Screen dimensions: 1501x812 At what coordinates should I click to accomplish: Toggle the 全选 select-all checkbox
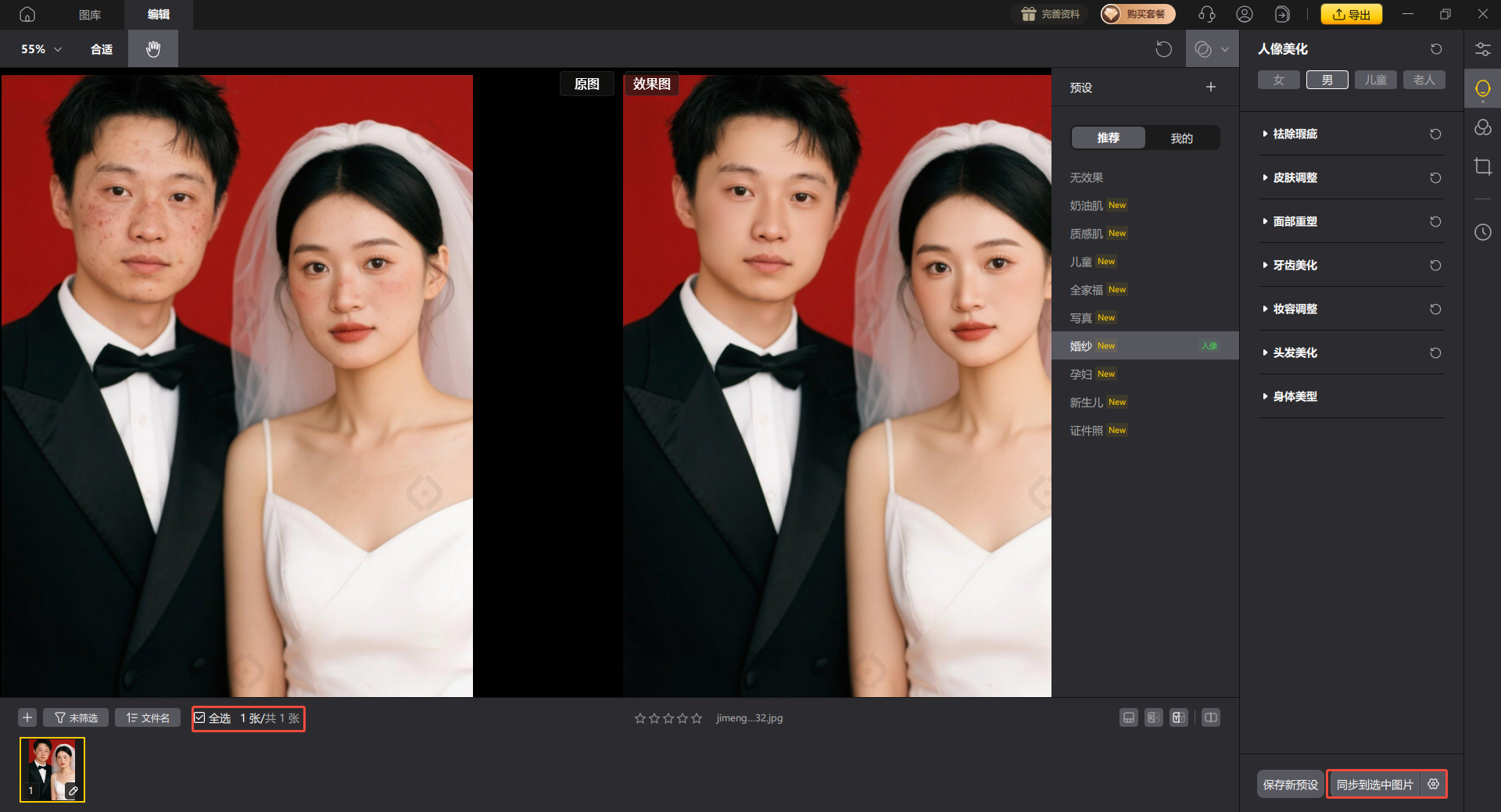tap(199, 717)
